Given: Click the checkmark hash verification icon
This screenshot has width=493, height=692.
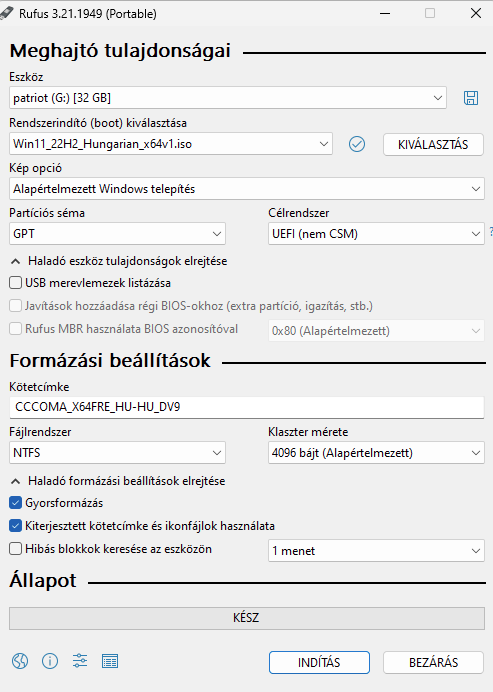Looking at the screenshot, I should 357,144.
